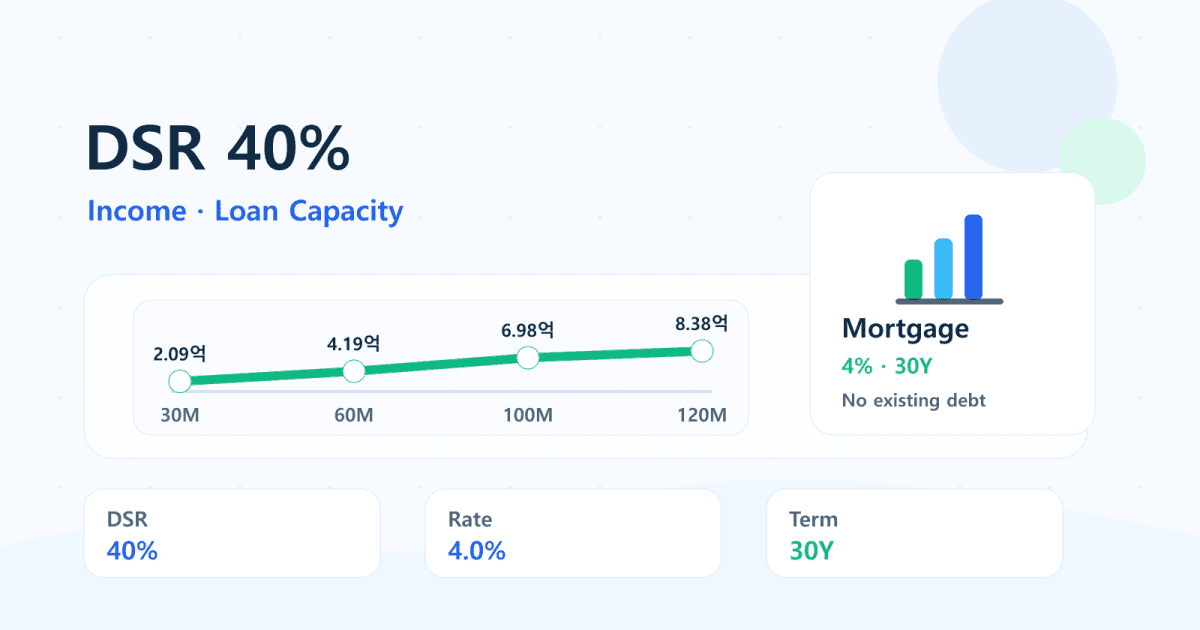Open the DSR 40% info card

232,533
